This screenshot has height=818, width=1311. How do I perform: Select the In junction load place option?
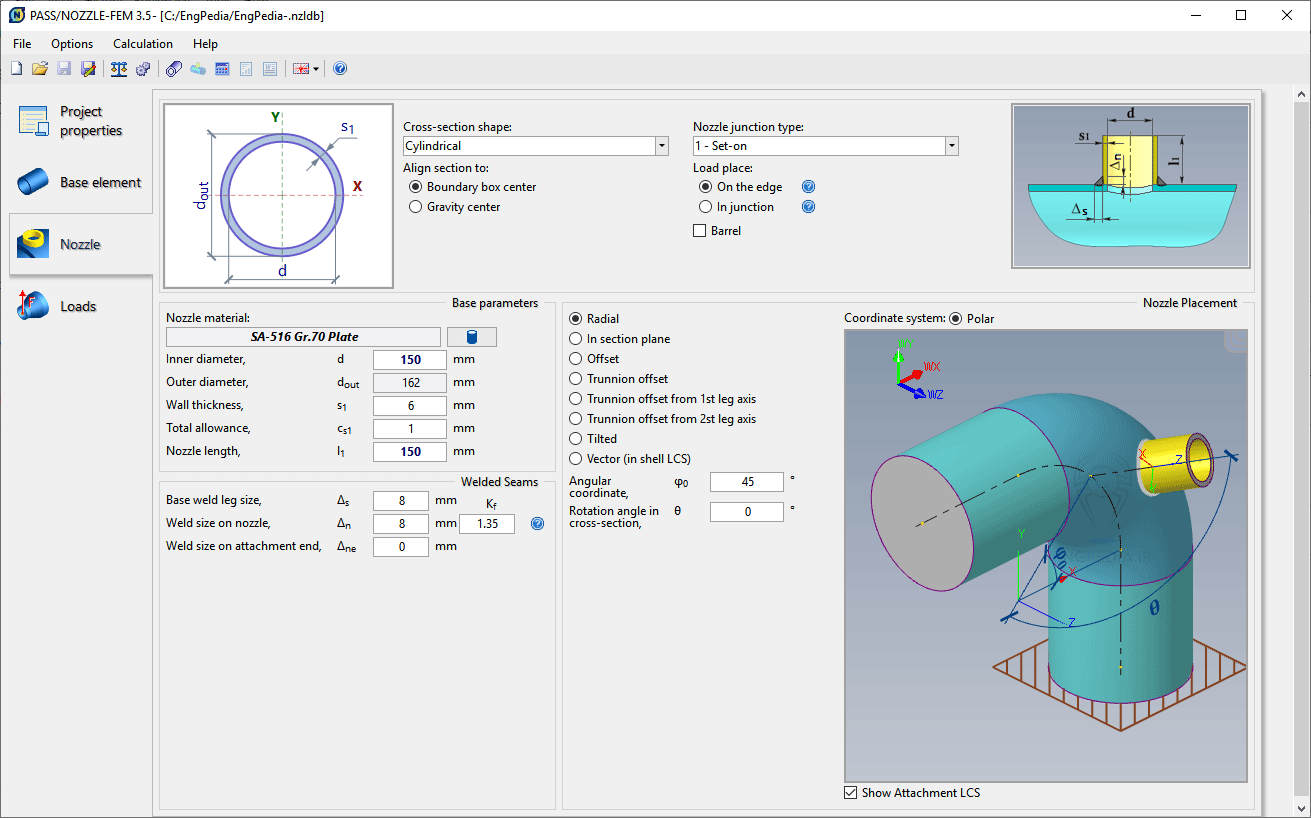[x=704, y=207]
